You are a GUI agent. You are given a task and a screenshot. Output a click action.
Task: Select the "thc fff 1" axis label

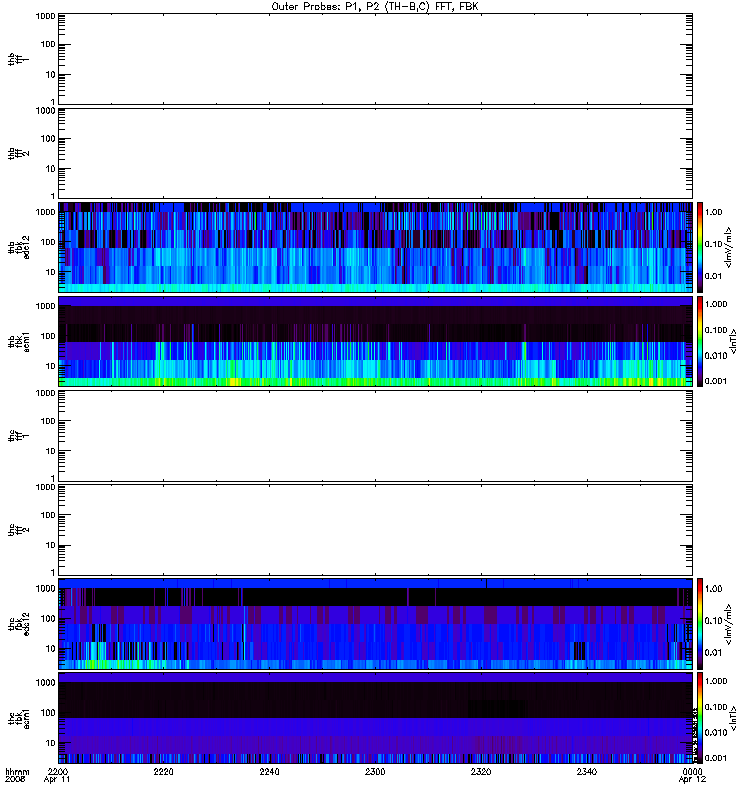(x=18, y=436)
